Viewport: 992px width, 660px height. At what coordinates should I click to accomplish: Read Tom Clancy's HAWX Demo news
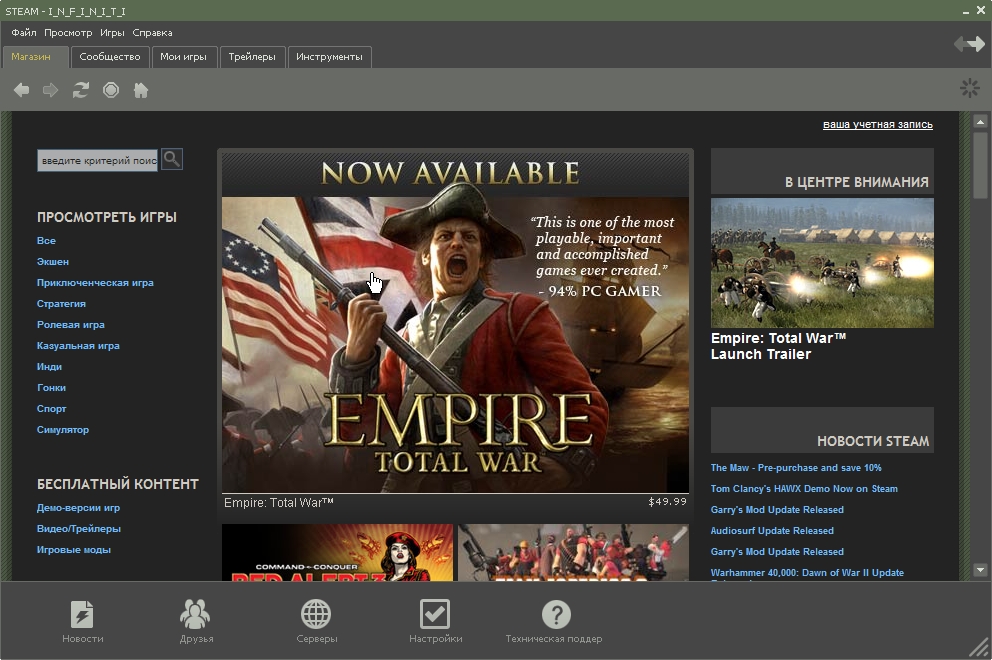click(804, 489)
